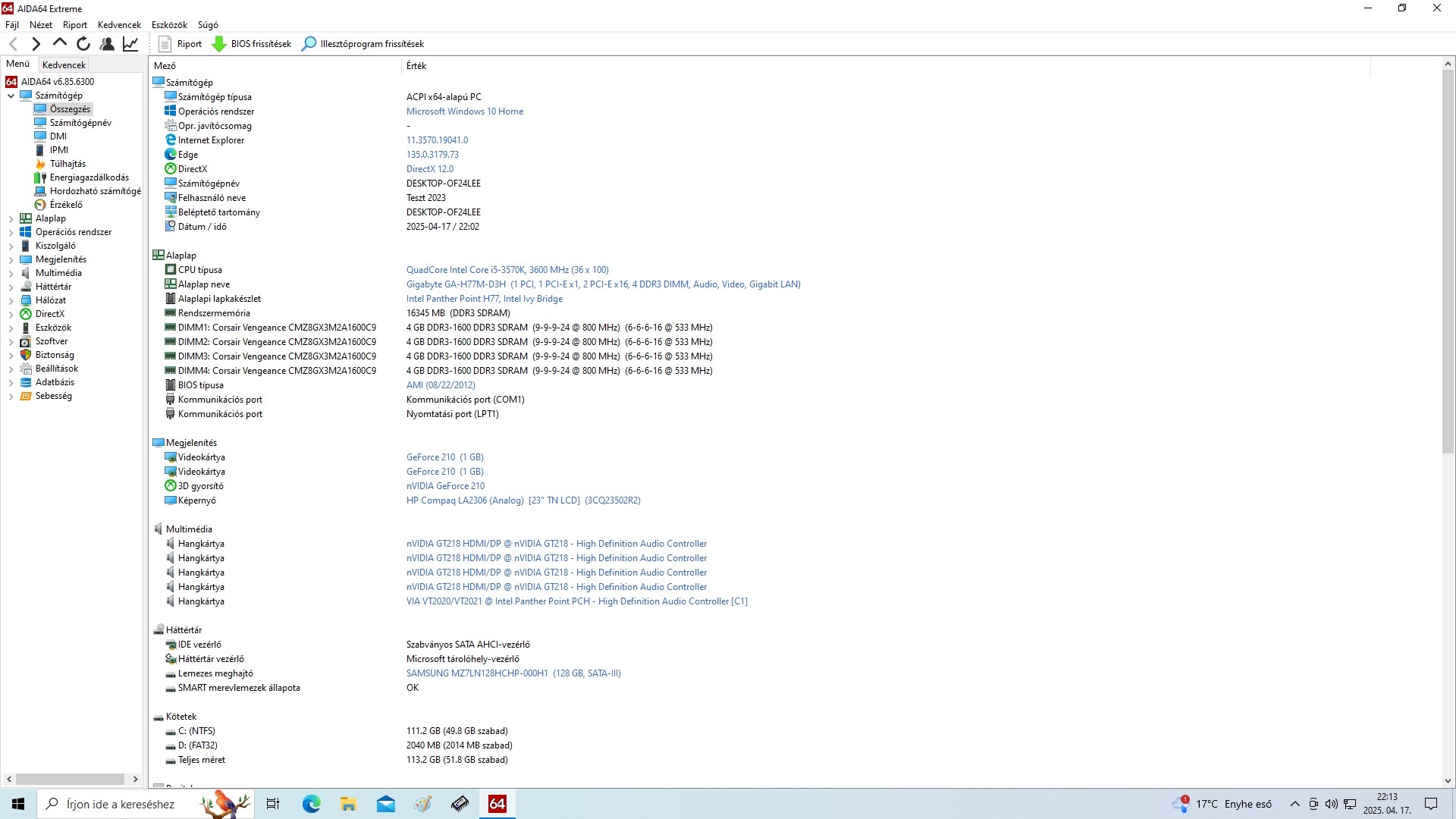Open Illesztőprogram frissítések driver updates
The image size is (1456, 819).
pos(362,44)
